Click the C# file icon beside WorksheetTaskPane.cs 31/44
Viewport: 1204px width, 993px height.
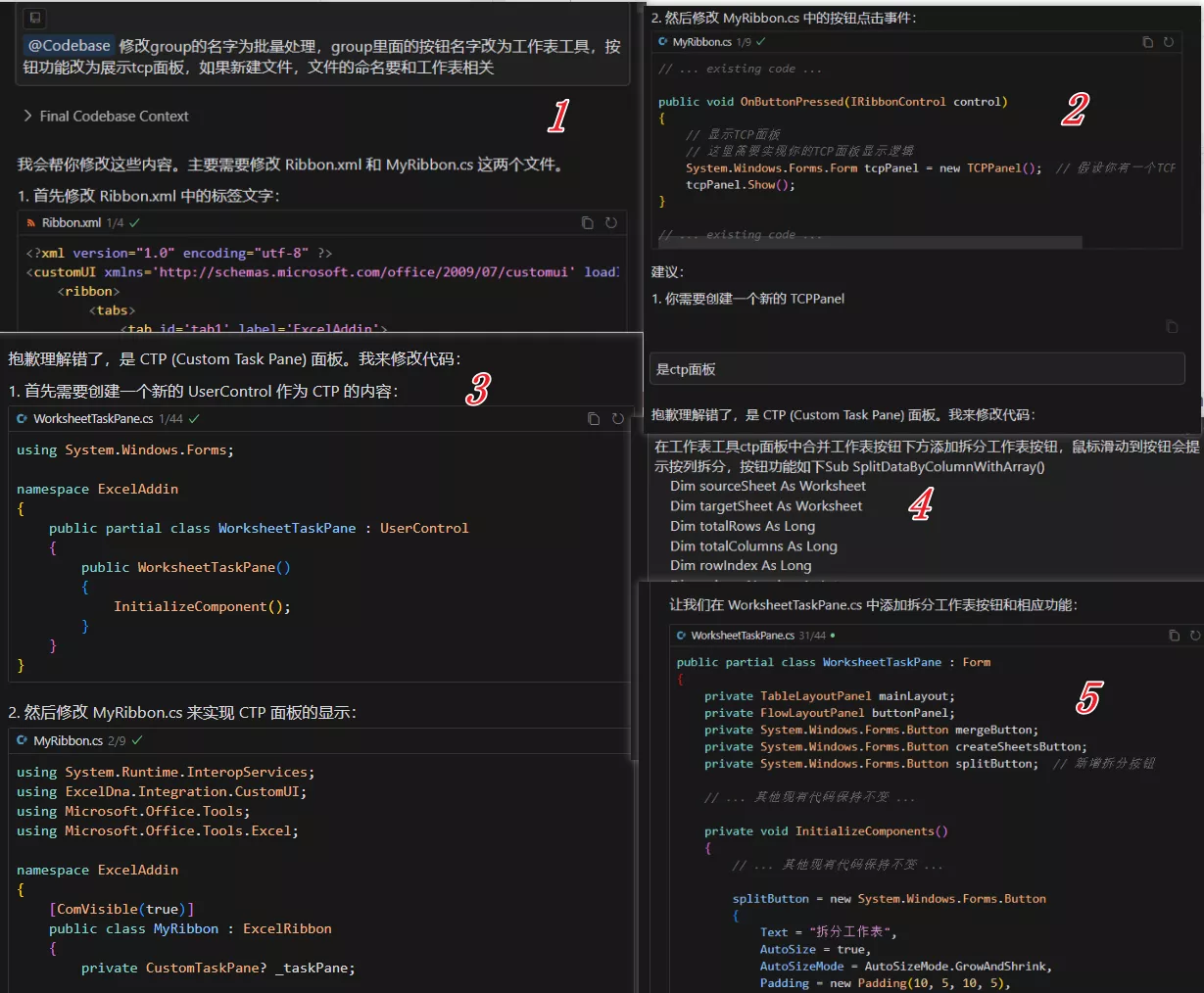pyautogui.click(x=682, y=636)
